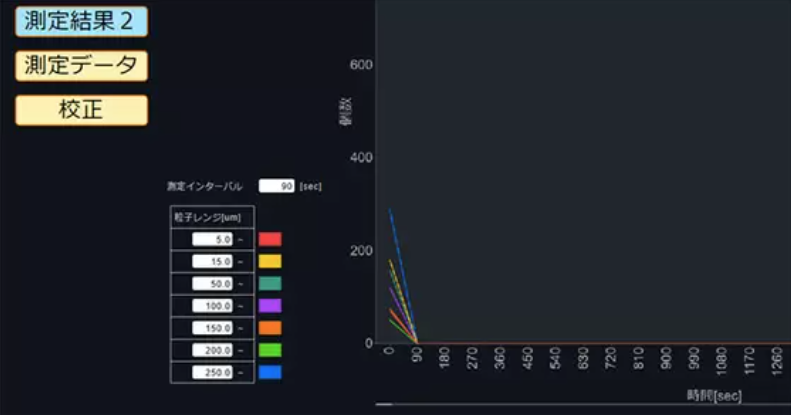791x415 pixels.
Task: Open the purple swatch for 100.0 range
Action: [270, 306]
